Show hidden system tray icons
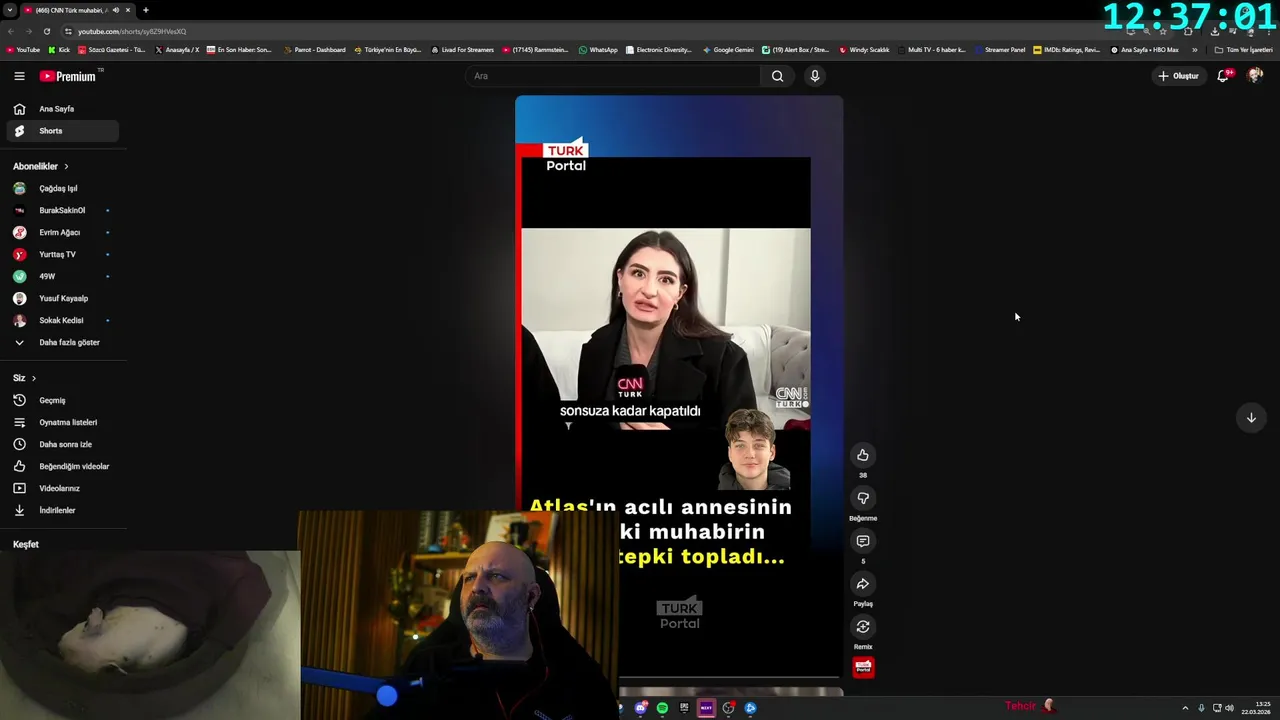 1185,708
